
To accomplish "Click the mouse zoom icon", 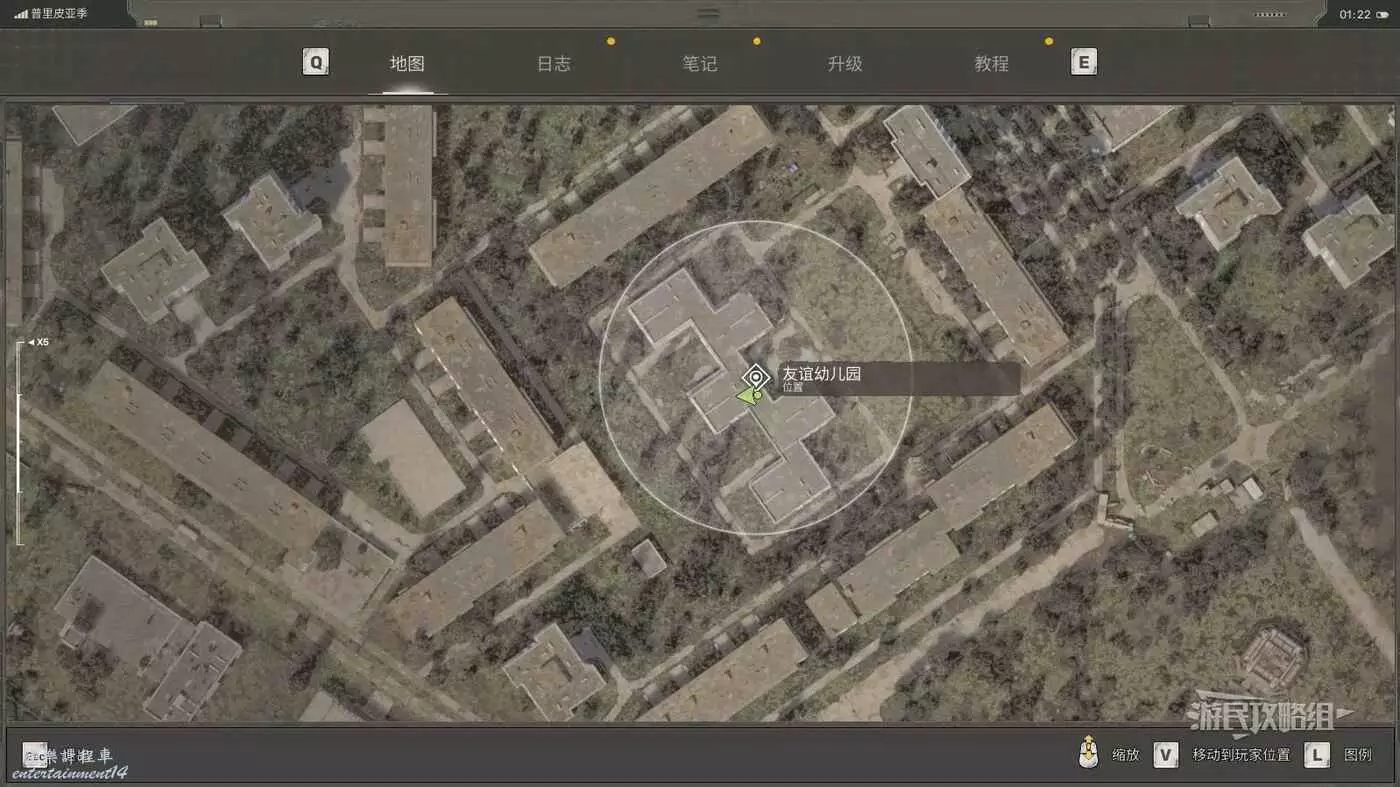I will (1088, 753).
